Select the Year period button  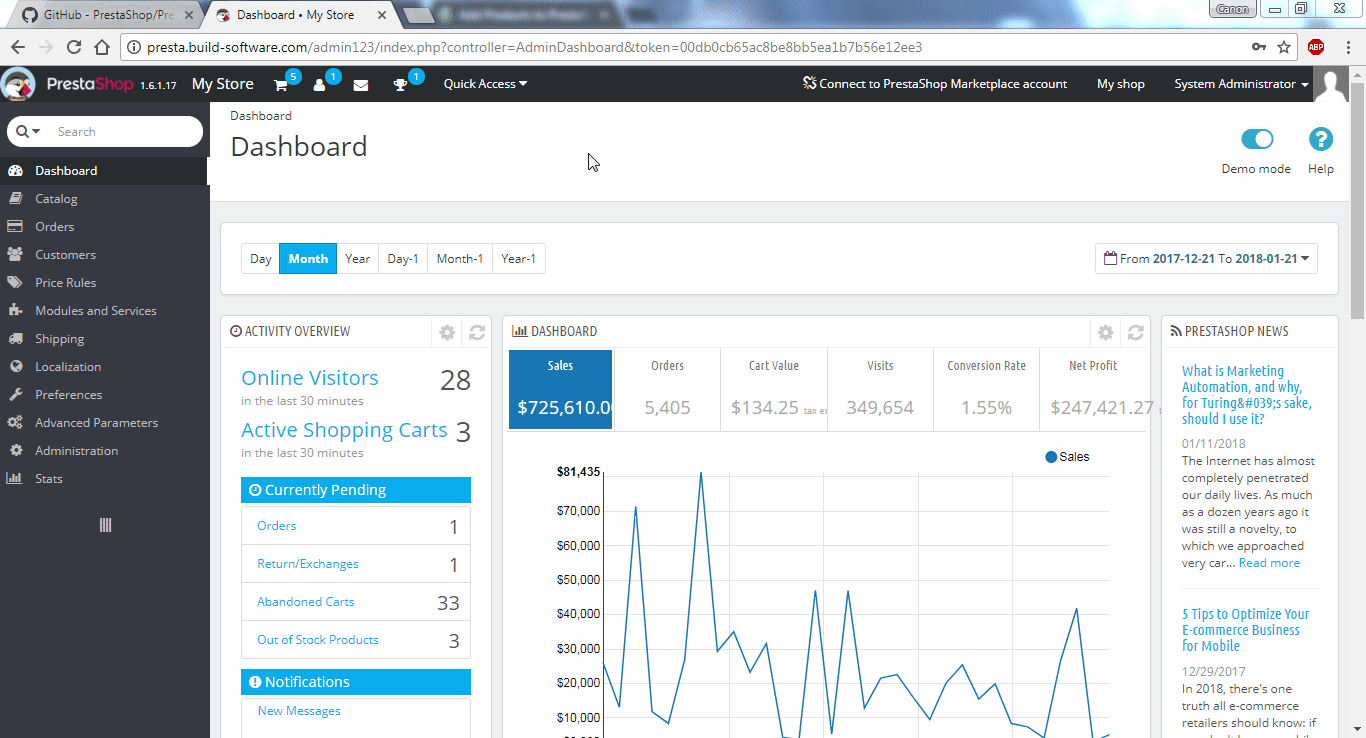tap(357, 258)
